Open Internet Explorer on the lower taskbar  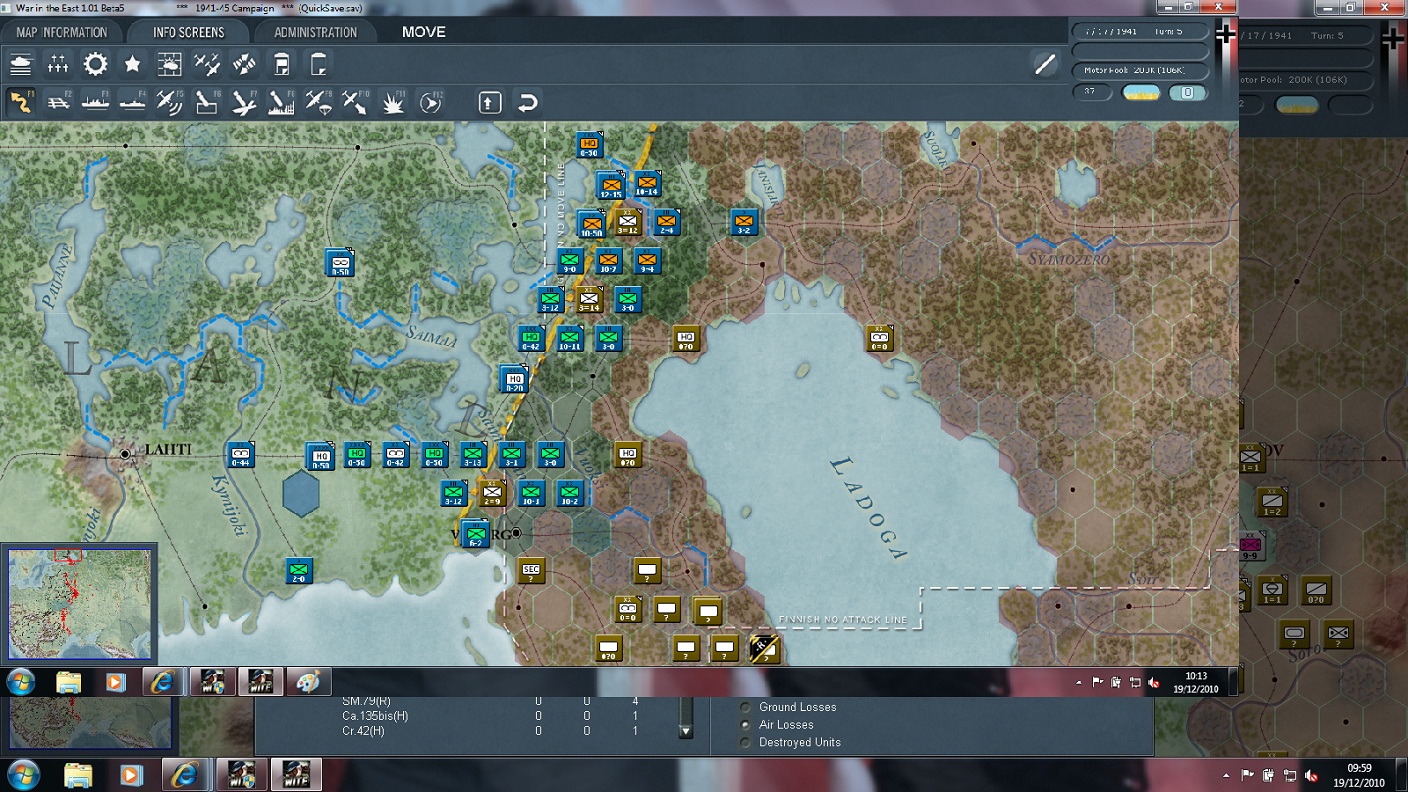coord(184,775)
